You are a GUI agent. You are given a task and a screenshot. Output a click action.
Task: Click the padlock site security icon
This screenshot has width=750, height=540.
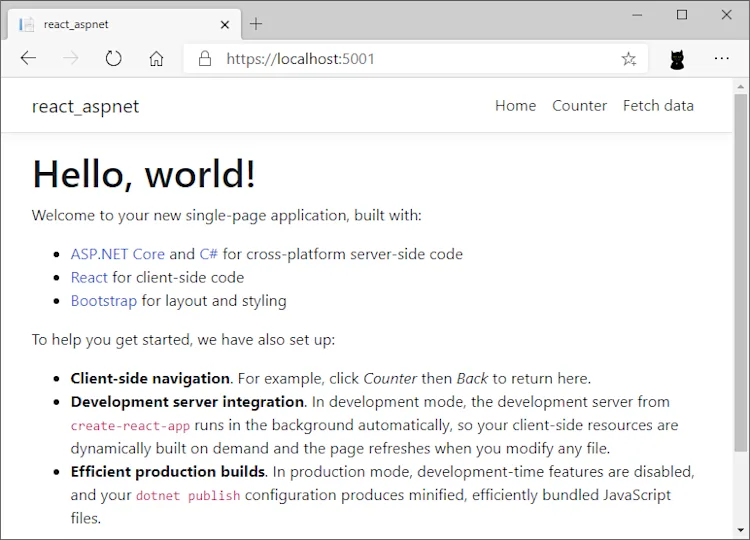(x=205, y=59)
